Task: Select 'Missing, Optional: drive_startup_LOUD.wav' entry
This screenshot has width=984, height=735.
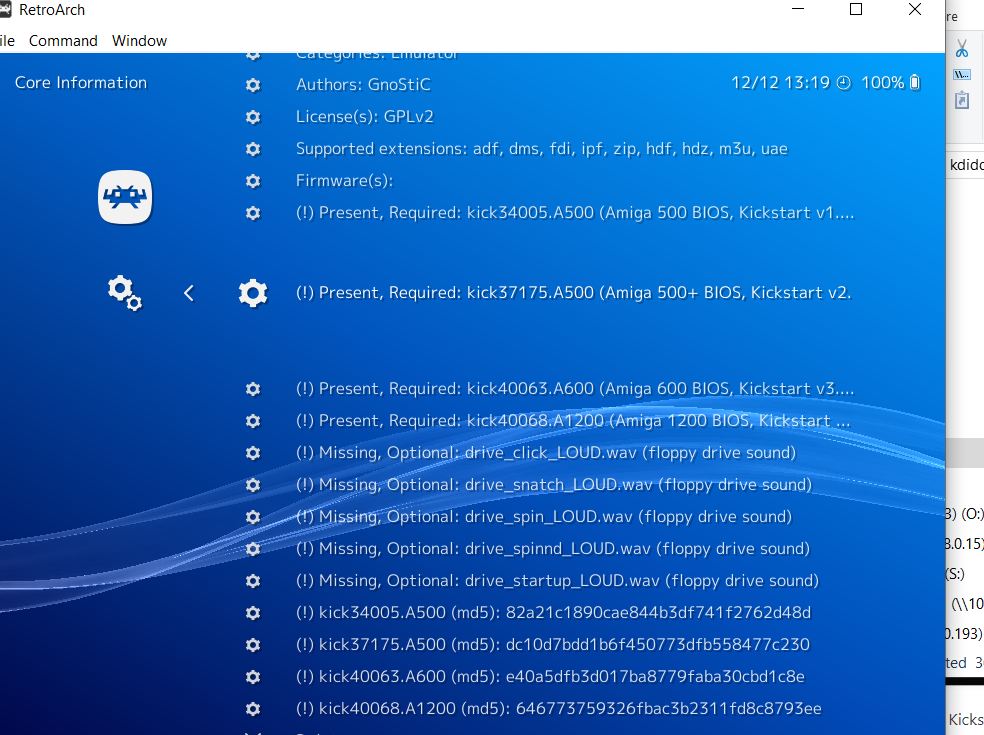Action: click(557, 581)
